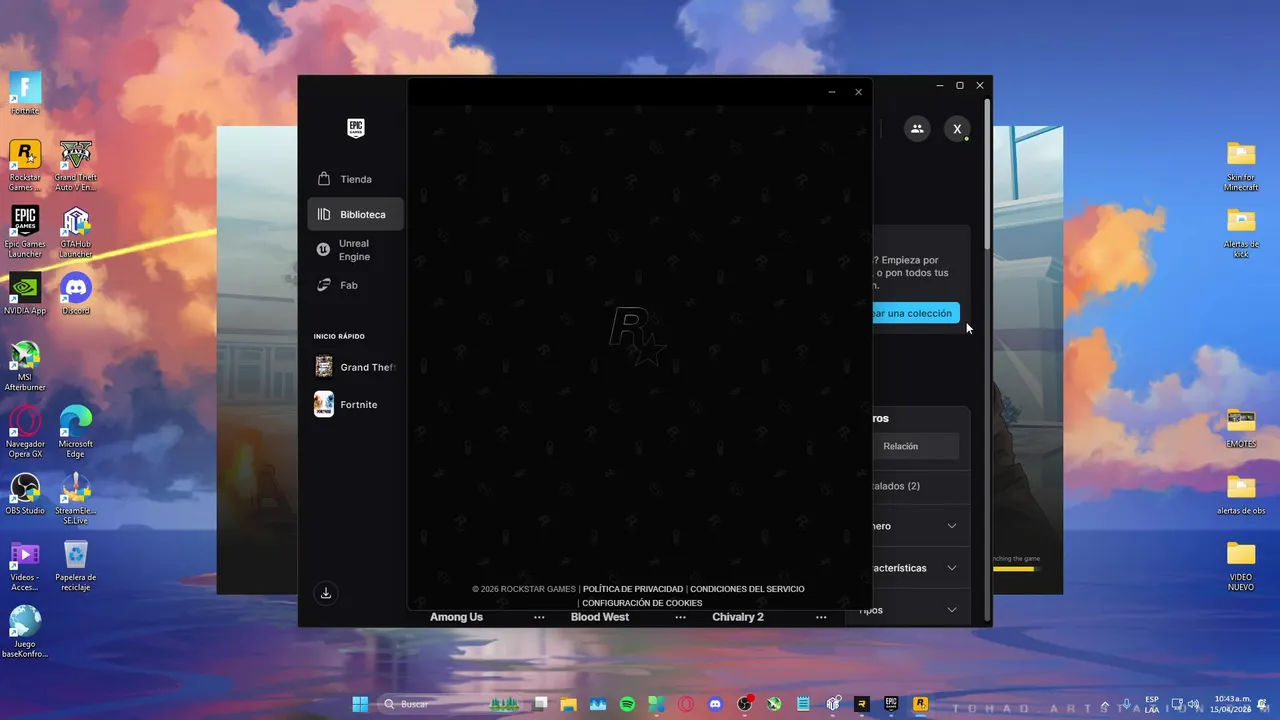Open the VIDEO NUEVO folder

point(1241,564)
